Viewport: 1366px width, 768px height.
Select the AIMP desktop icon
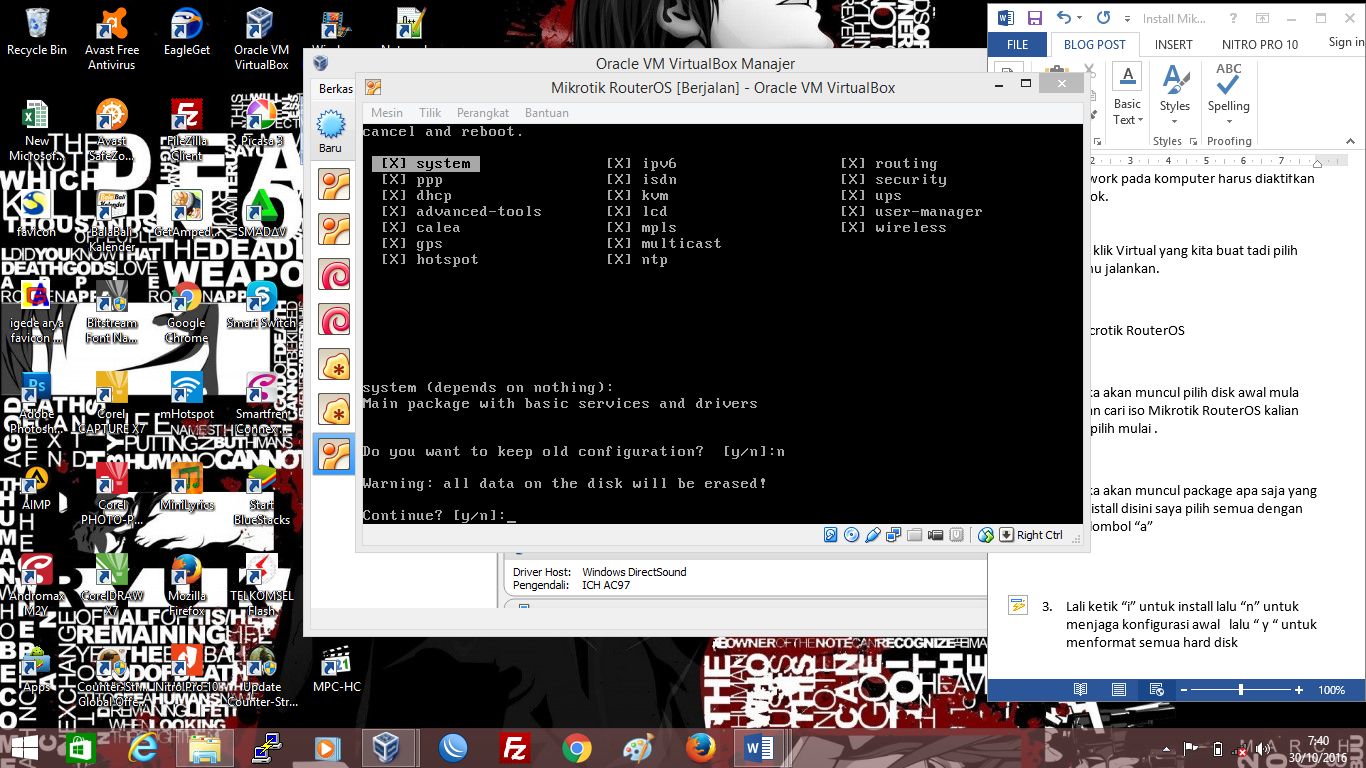(x=36, y=487)
